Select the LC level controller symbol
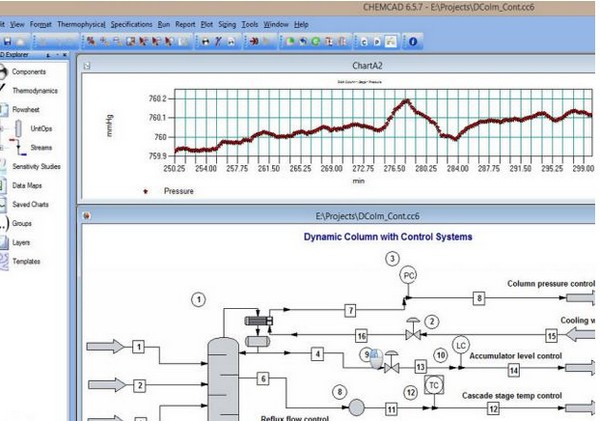 click(x=461, y=345)
